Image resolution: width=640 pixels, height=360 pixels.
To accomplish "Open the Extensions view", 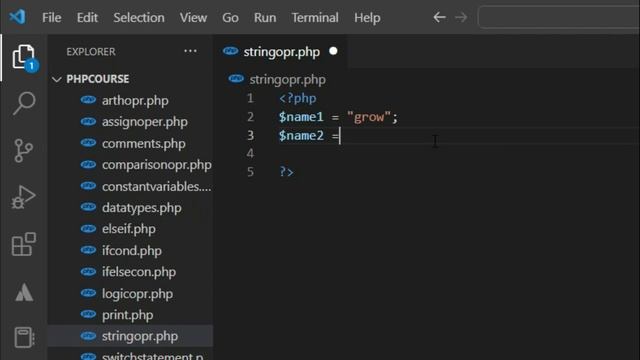I will point(24,244).
